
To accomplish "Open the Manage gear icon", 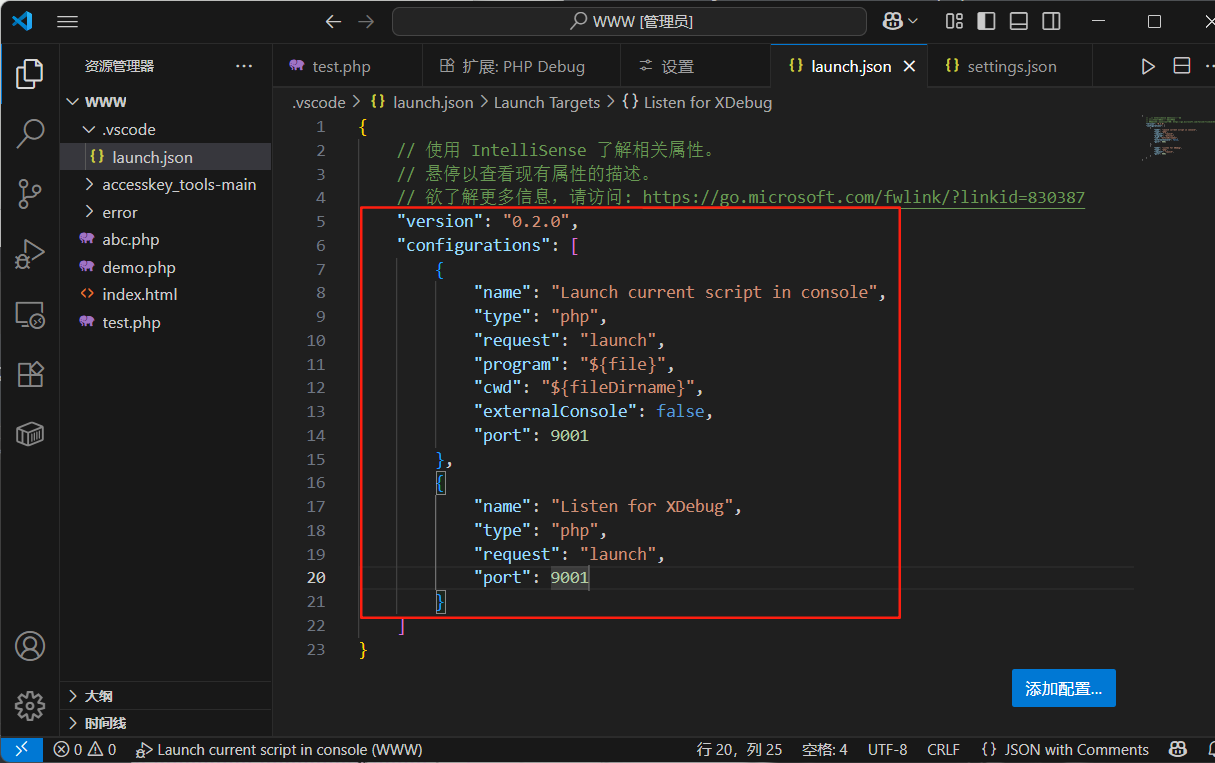I will (x=30, y=705).
